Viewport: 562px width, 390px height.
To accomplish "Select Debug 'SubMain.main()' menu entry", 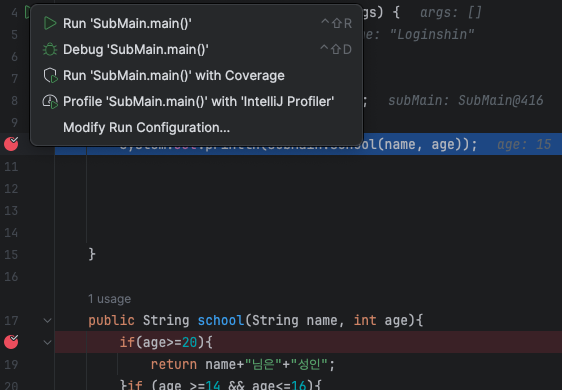I will click(x=196, y=49).
